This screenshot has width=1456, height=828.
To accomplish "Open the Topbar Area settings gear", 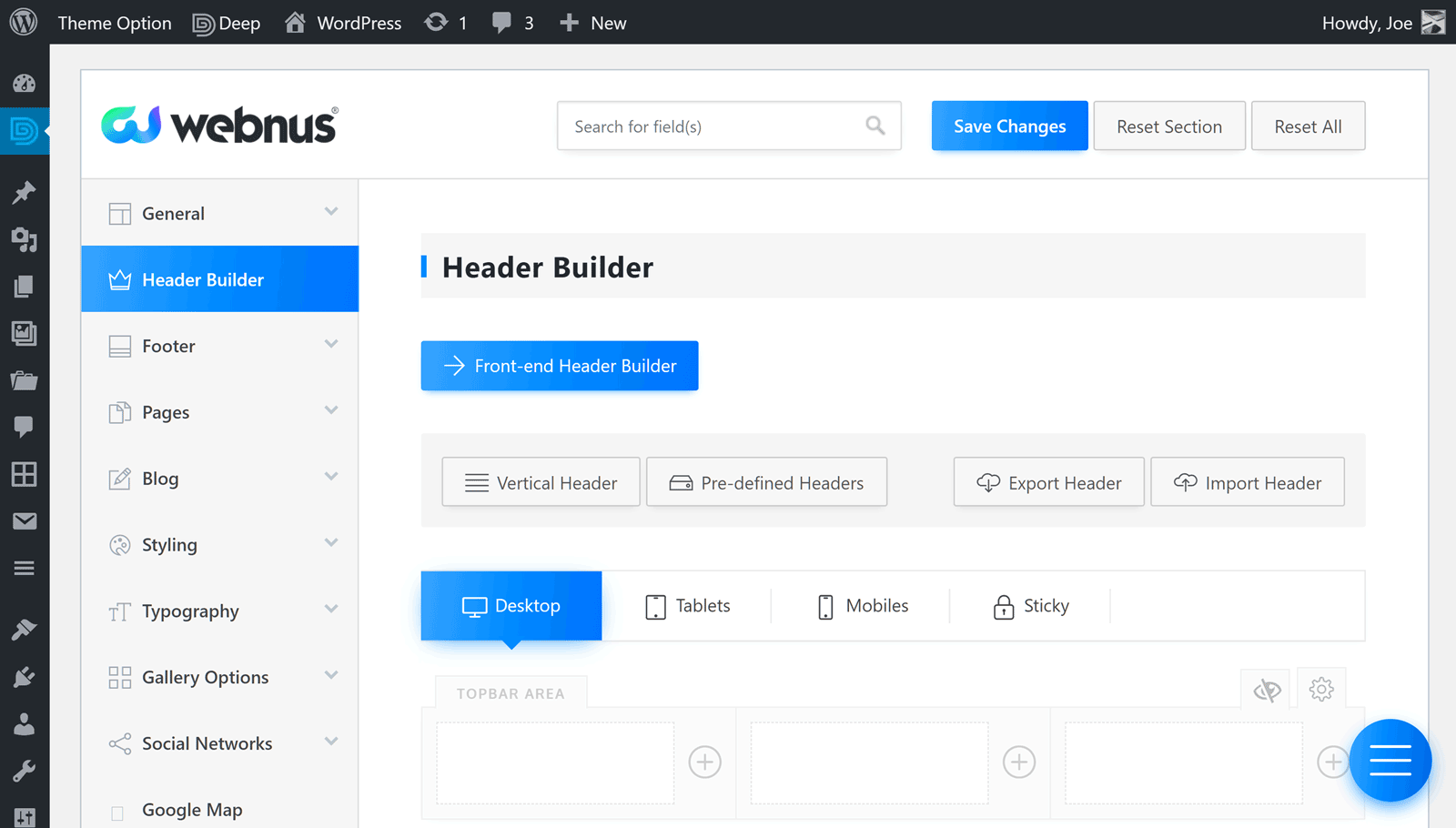I will 1321,690.
